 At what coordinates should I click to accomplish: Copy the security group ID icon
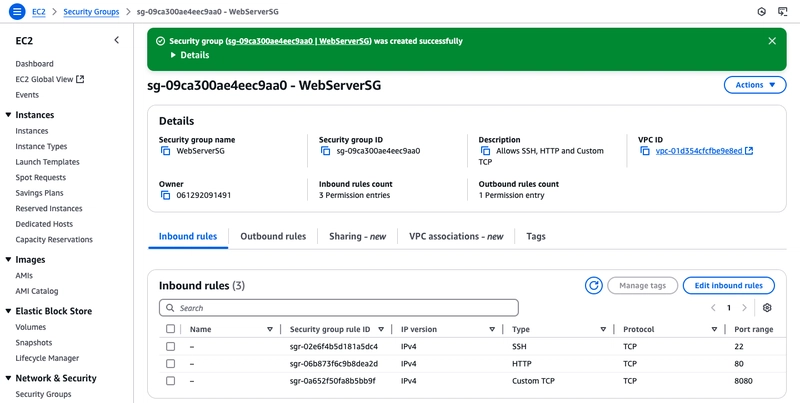[x=326, y=151]
